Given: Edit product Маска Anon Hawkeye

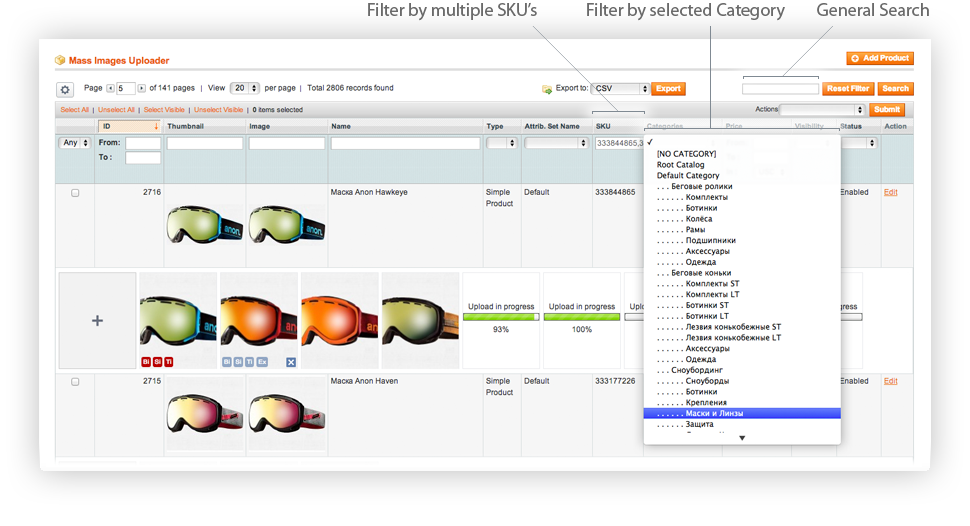Looking at the screenshot, I should [890, 192].
